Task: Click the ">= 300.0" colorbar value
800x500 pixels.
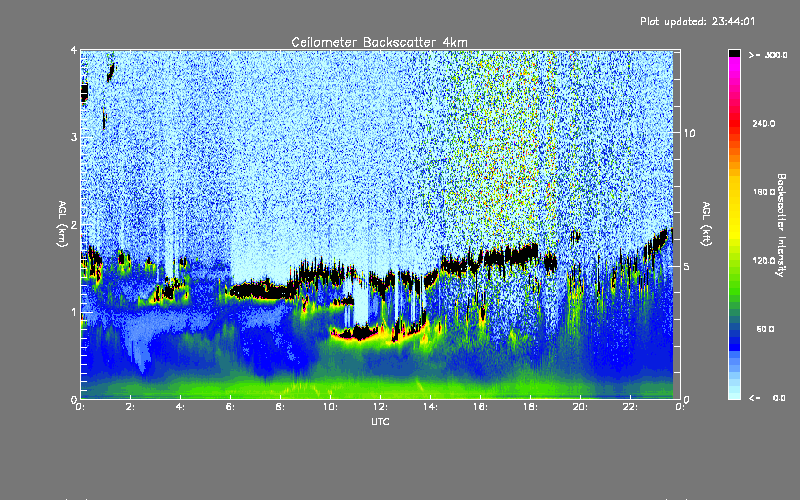Action: coord(768,55)
